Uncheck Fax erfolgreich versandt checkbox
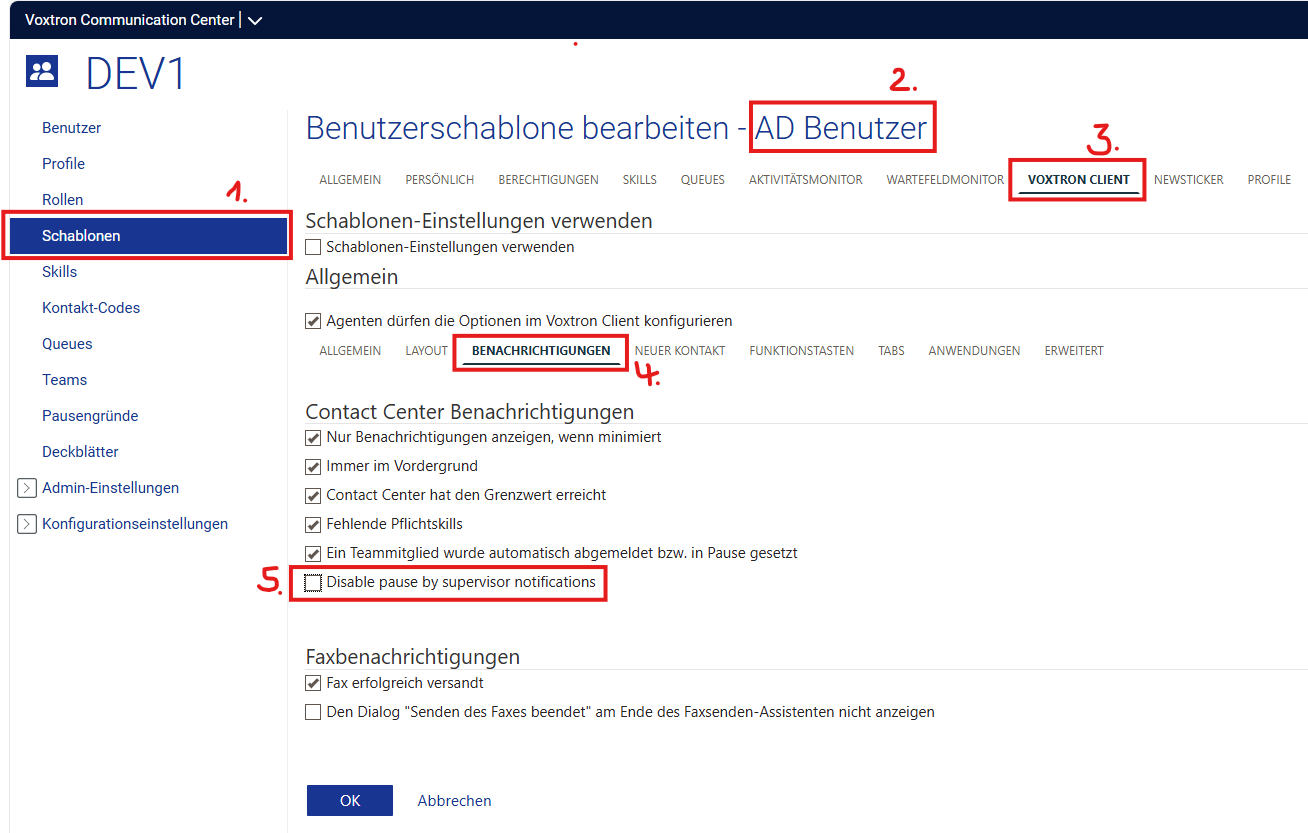1308x833 pixels. coord(314,684)
